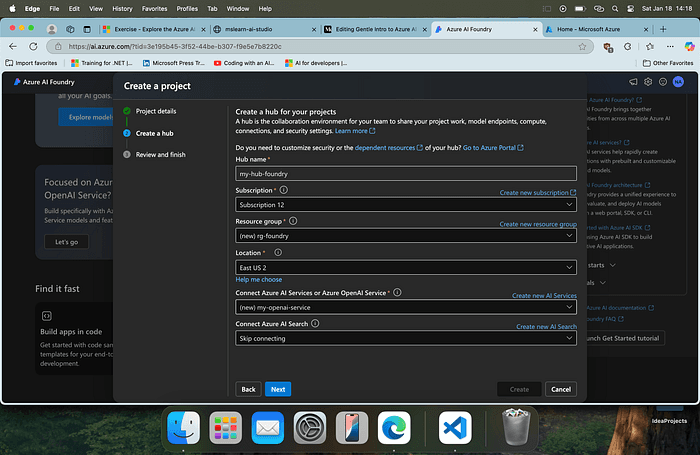
Task: Click the Resource group info icon
Action: [293, 221]
